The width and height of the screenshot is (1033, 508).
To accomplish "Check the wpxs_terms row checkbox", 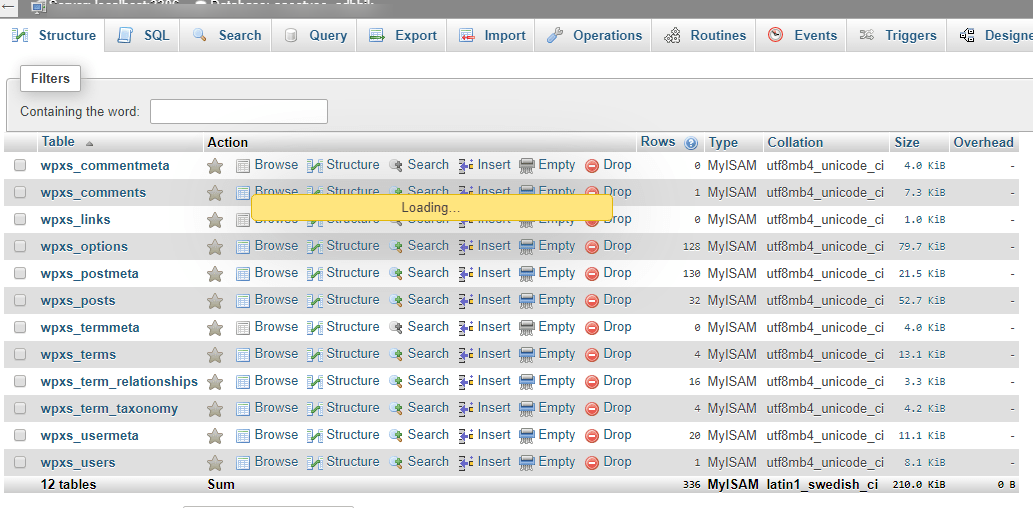I will pos(20,354).
